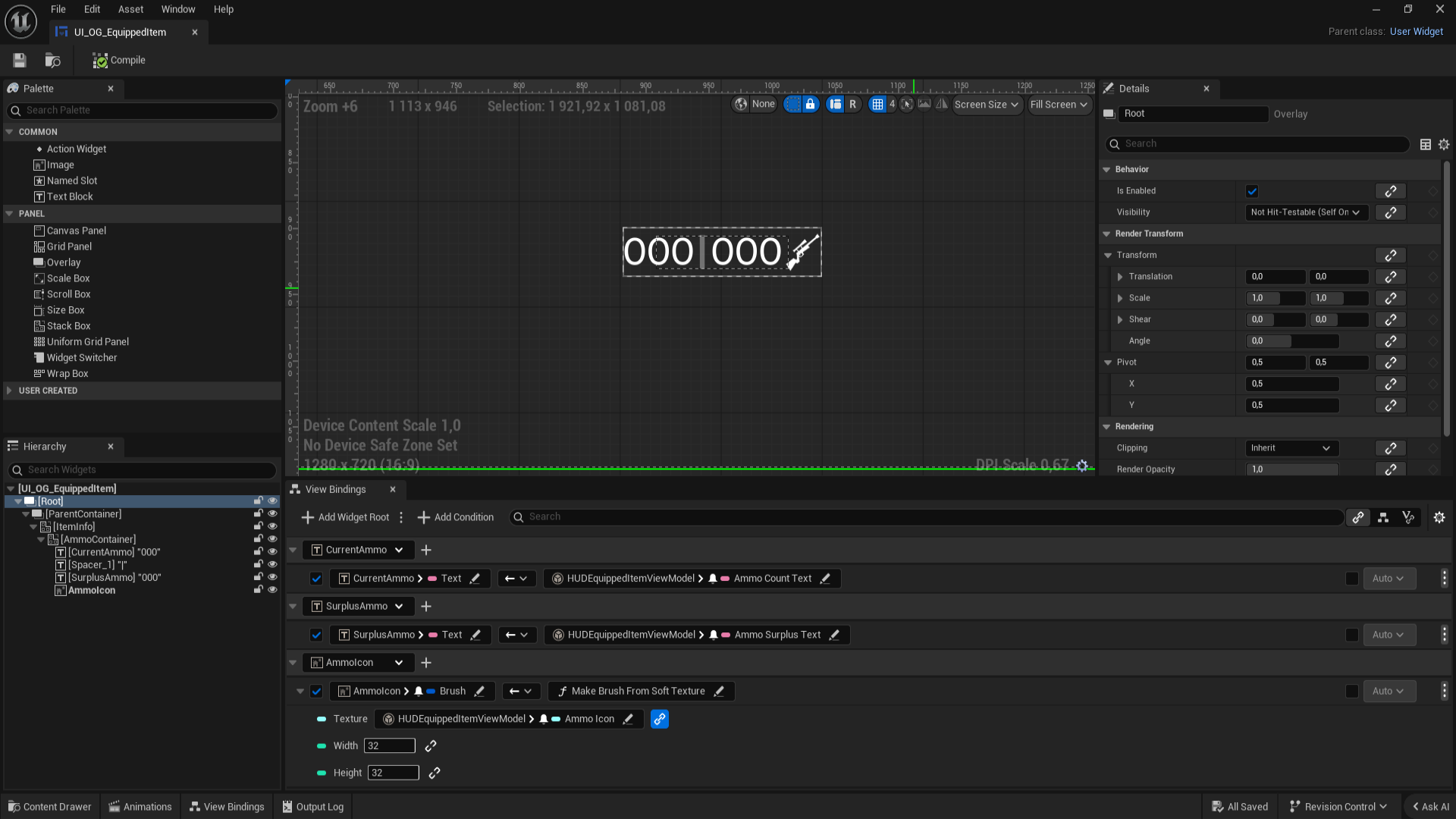Image resolution: width=1456 pixels, height=819 pixels.
Task: Toggle the designer lock icon
Action: point(810,105)
